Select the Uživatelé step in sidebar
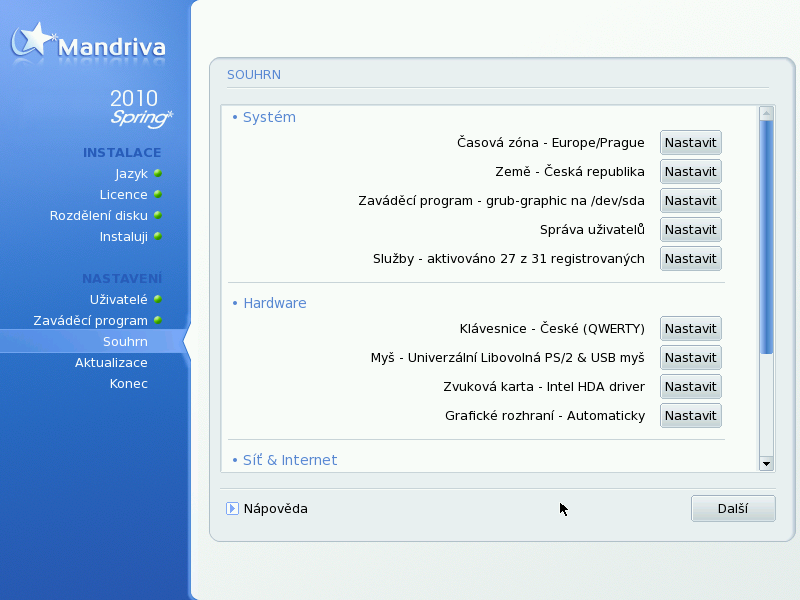The width and height of the screenshot is (800, 600). coord(118,299)
